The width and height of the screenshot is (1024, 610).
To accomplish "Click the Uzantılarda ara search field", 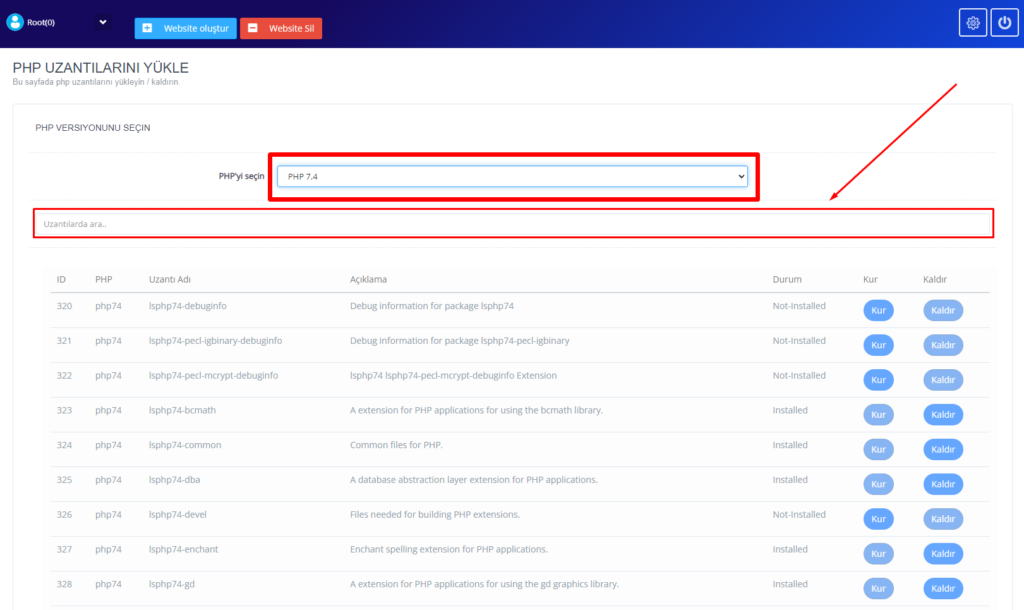I will (x=513, y=224).
